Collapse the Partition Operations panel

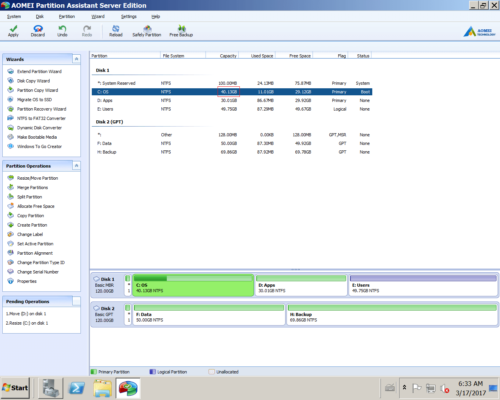click(76, 166)
